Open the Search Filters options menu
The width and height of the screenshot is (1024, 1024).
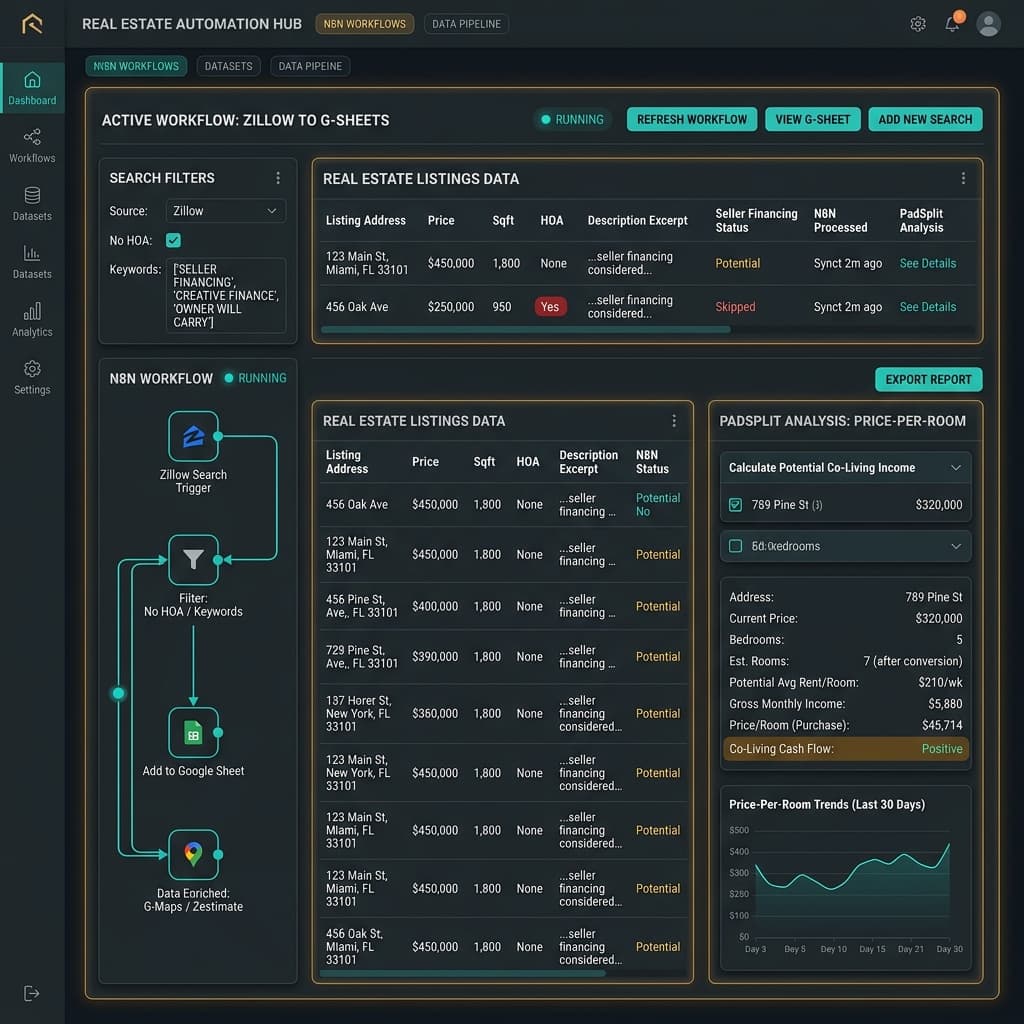(x=278, y=178)
